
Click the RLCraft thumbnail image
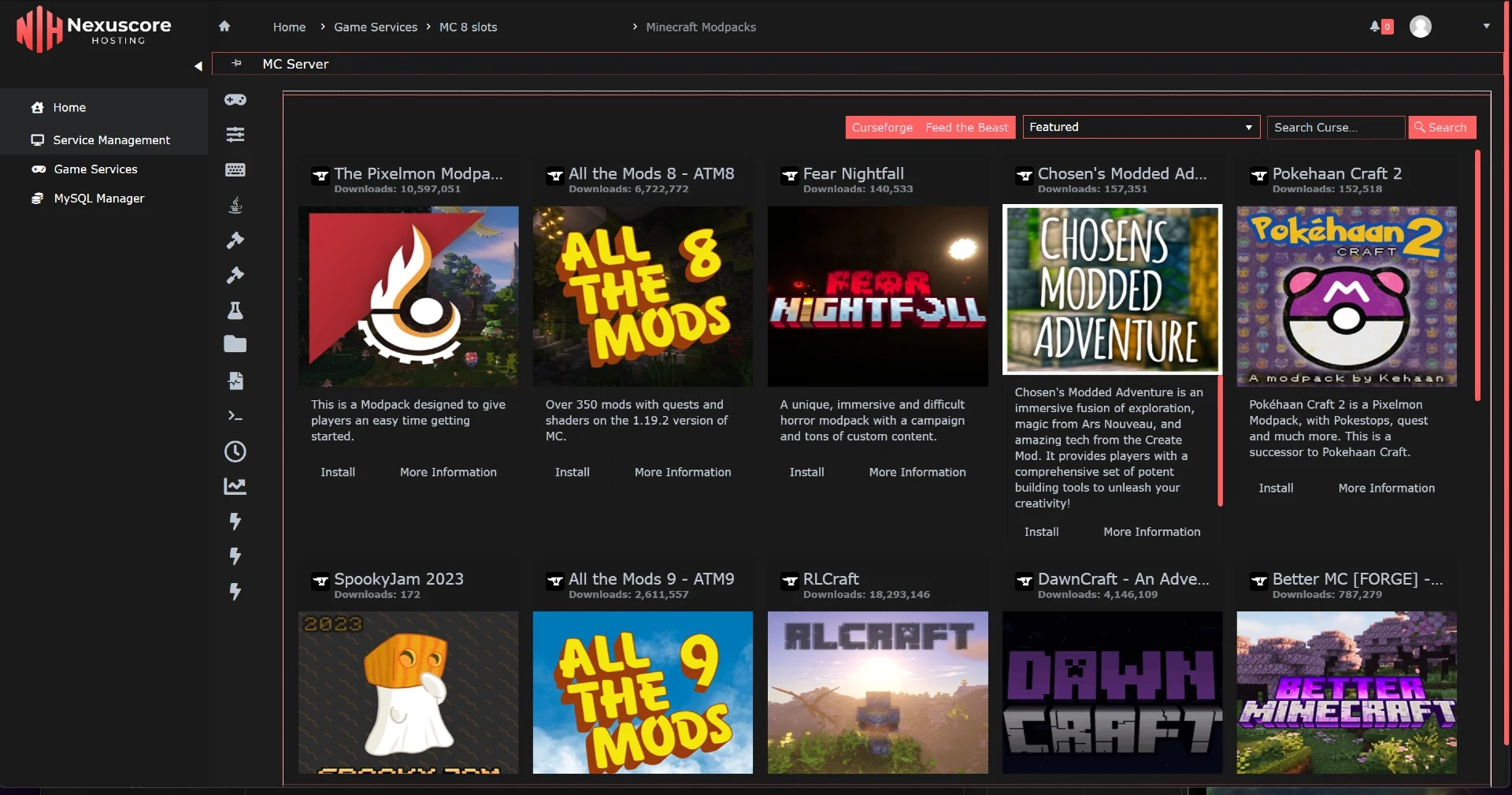(x=877, y=693)
